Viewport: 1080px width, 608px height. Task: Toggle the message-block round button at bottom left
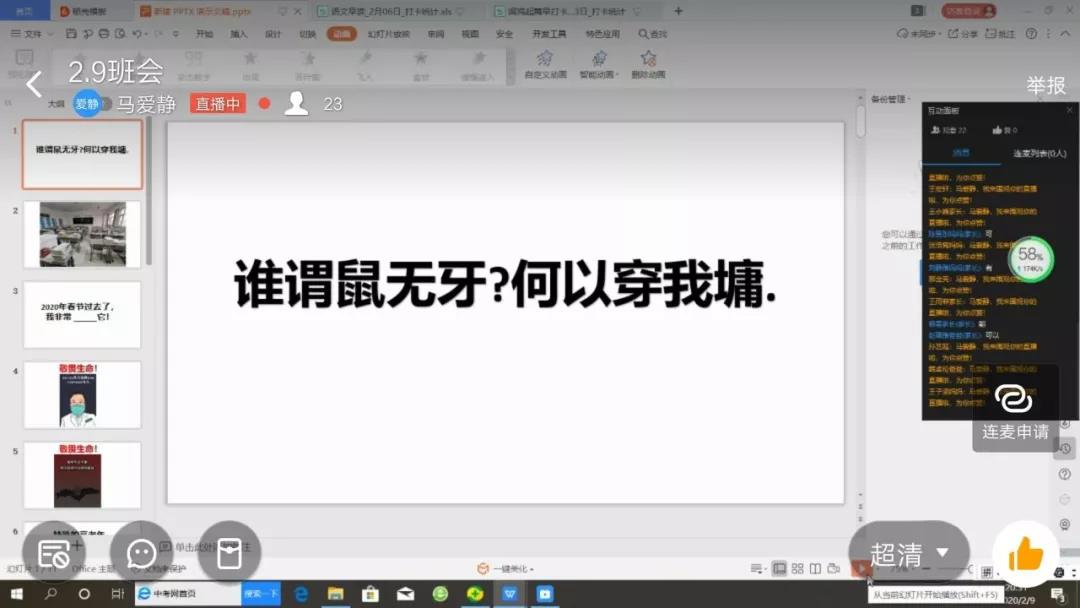[x=54, y=552]
